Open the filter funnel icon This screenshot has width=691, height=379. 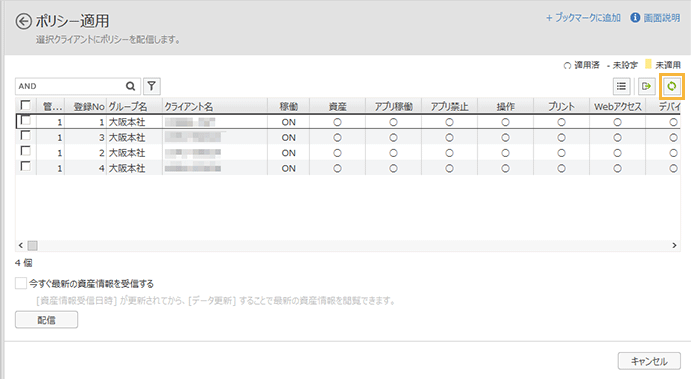click(x=152, y=86)
